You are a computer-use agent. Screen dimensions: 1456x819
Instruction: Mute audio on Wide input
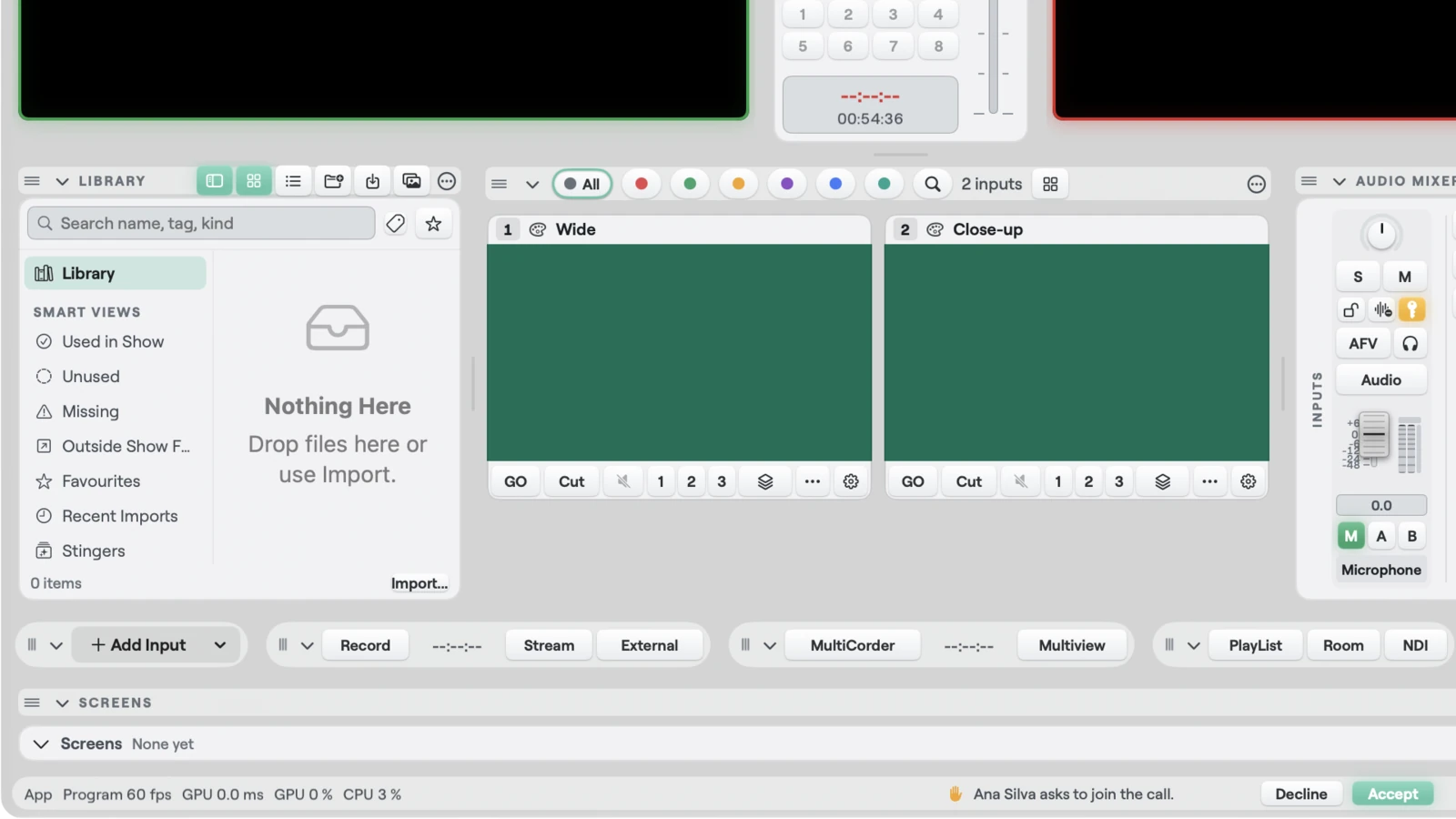pyautogui.click(x=623, y=481)
